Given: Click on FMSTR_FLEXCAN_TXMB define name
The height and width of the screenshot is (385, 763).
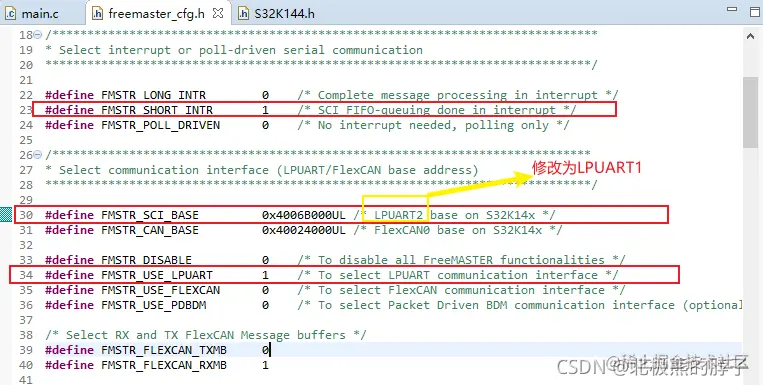Looking at the screenshot, I should [164, 350].
